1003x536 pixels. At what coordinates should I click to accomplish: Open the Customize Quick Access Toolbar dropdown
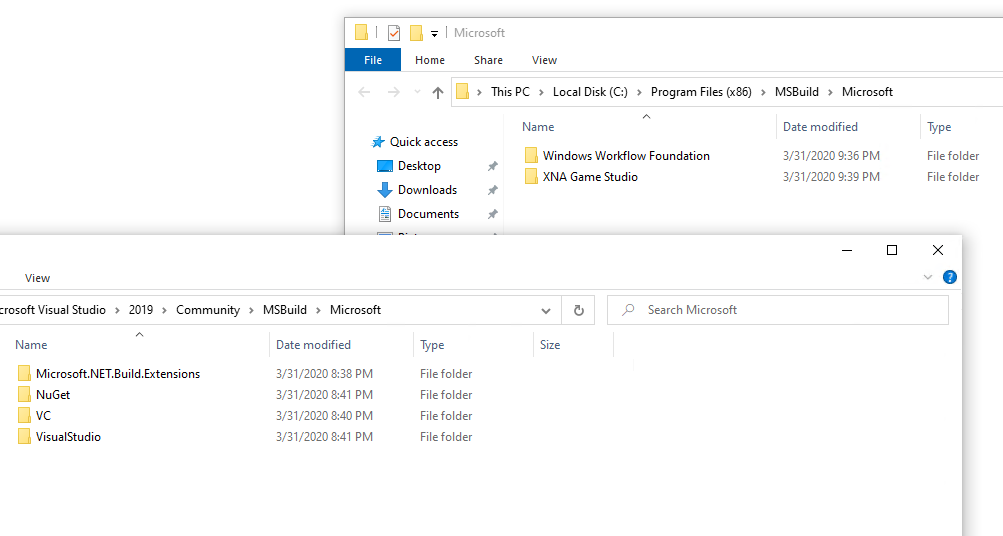click(434, 33)
